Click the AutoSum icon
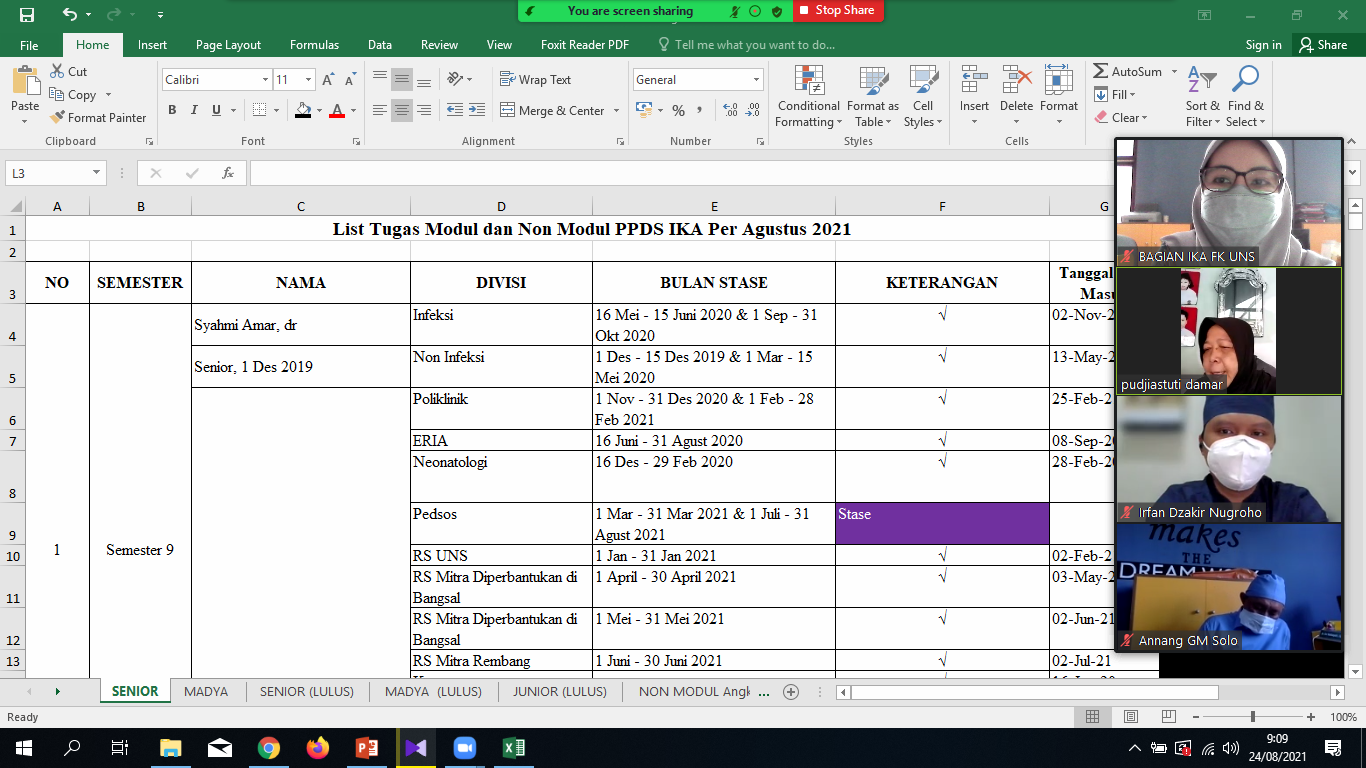The image size is (1366, 768). tap(1101, 72)
